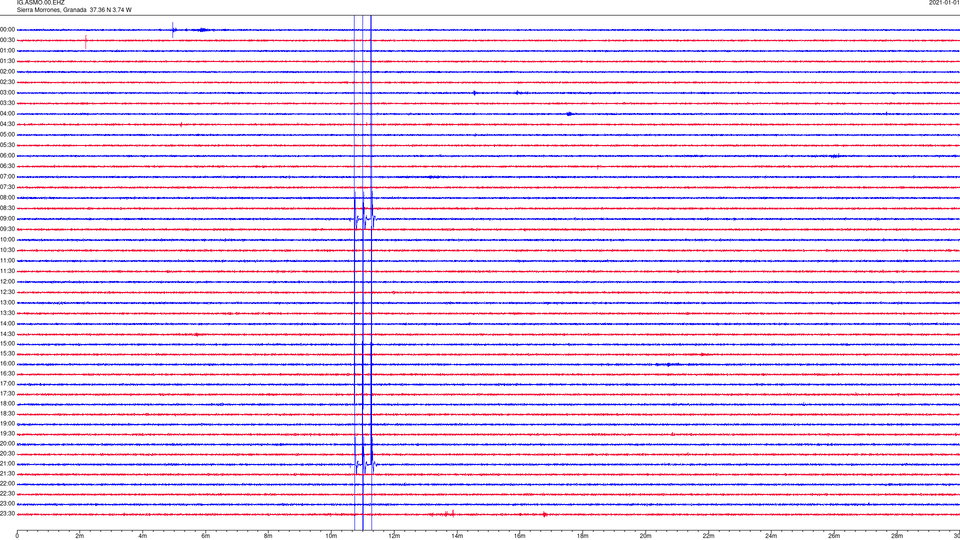This screenshot has width=960, height=540.
Task: Select the 03:00 trace time label
Action: point(7,92)
